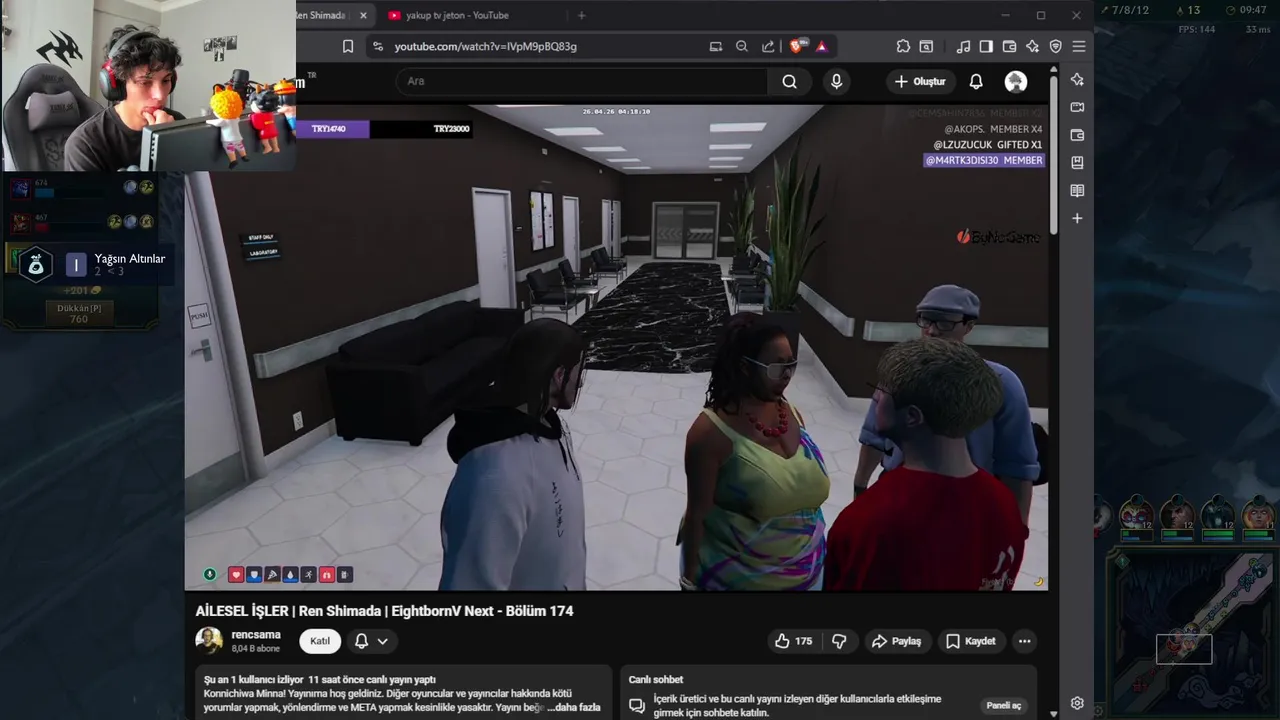The height and width of the screenshot is (720, 1280).
Task: Open wallet icon in sidebar panel
Action: click(1077, 135)
